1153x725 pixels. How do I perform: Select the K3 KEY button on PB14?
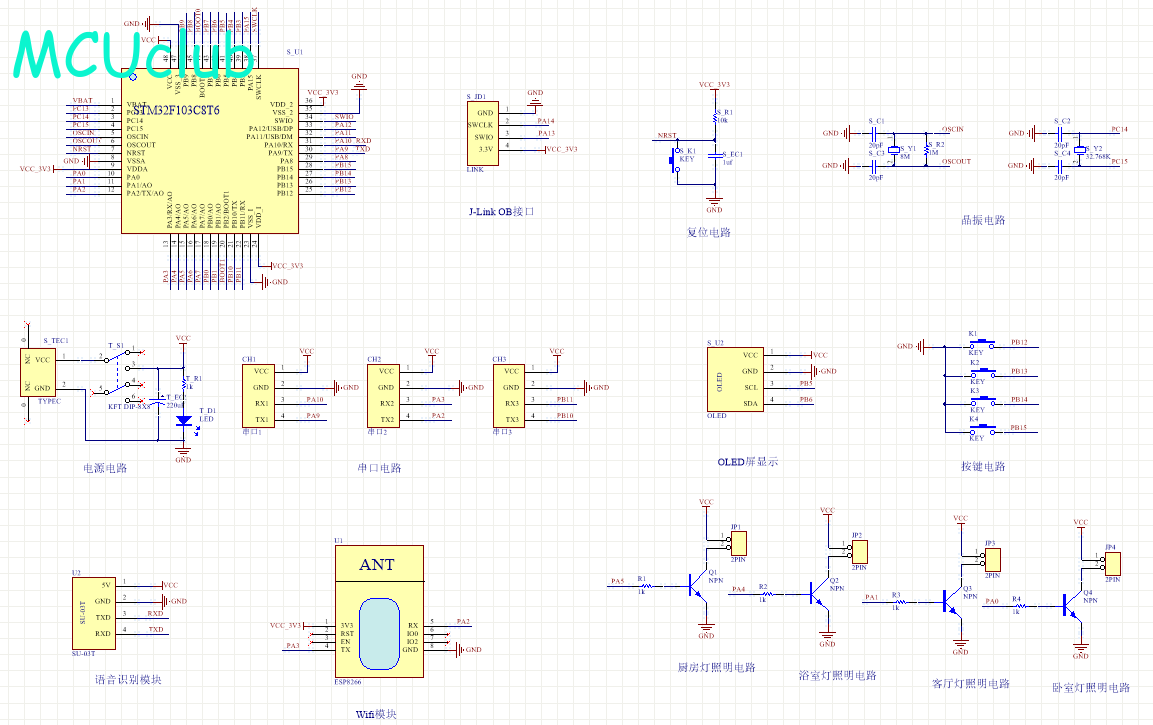982,401
